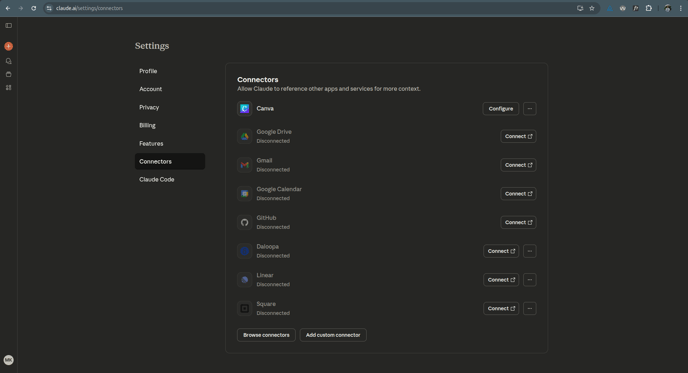Open Chrome three-dot menu

tap(681, 8)
